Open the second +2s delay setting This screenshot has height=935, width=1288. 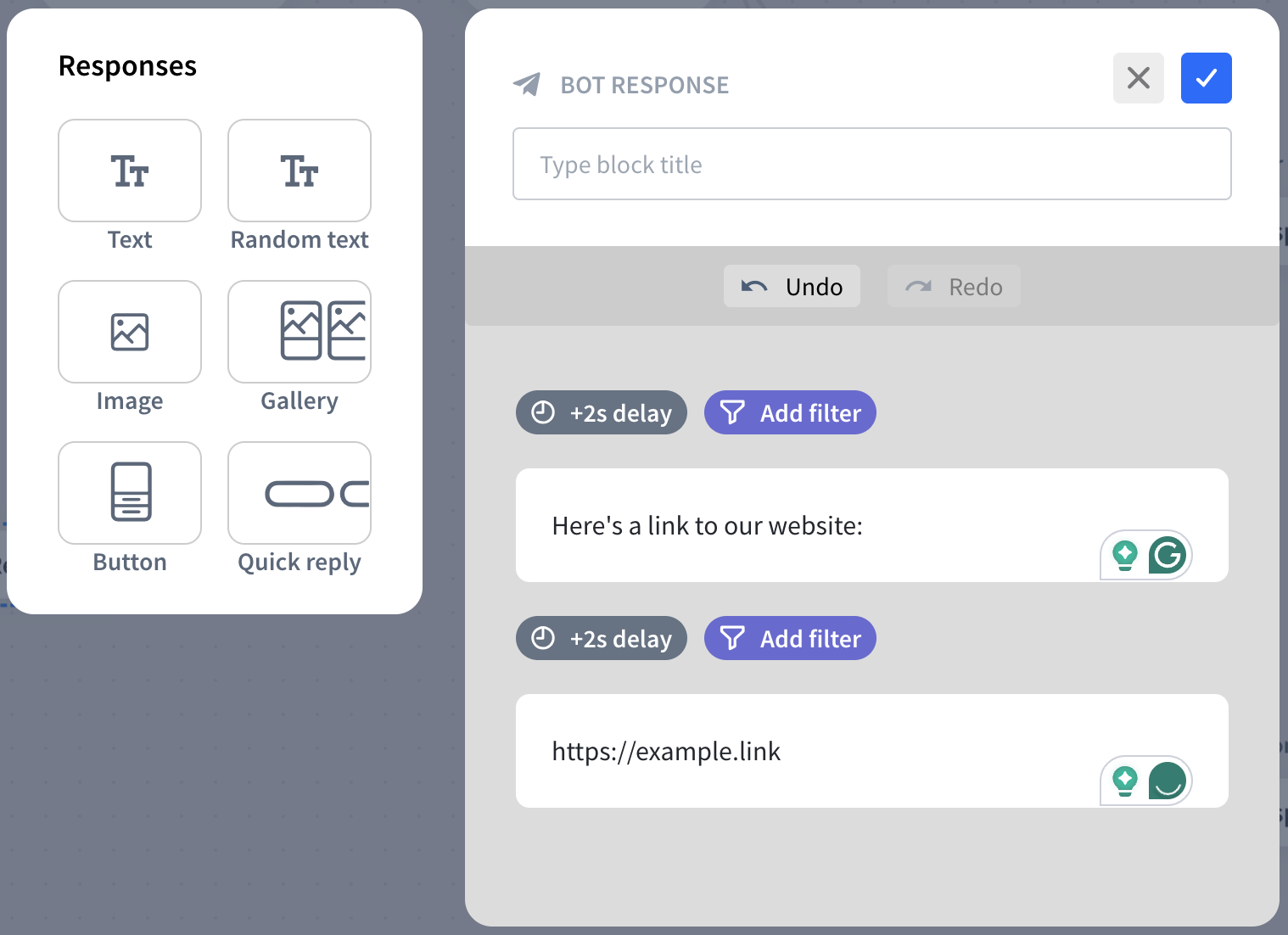point(602,639)
